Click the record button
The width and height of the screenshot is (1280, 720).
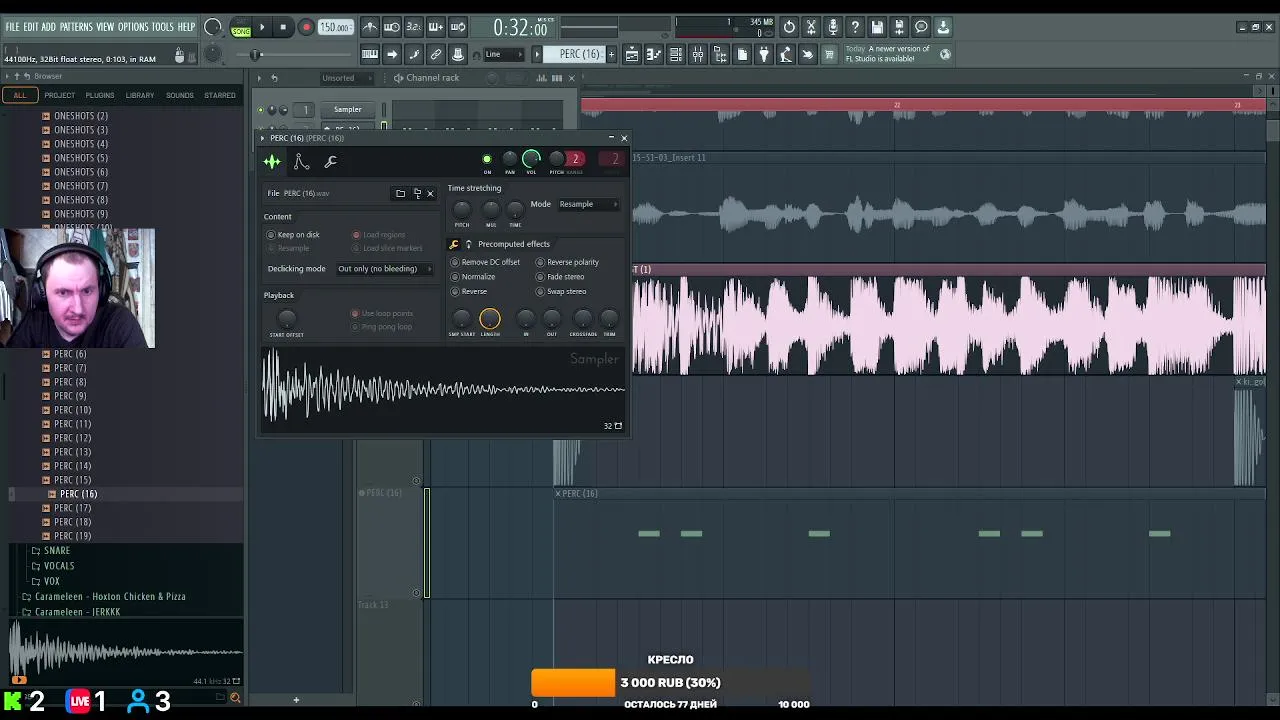[x=306, y=27]
